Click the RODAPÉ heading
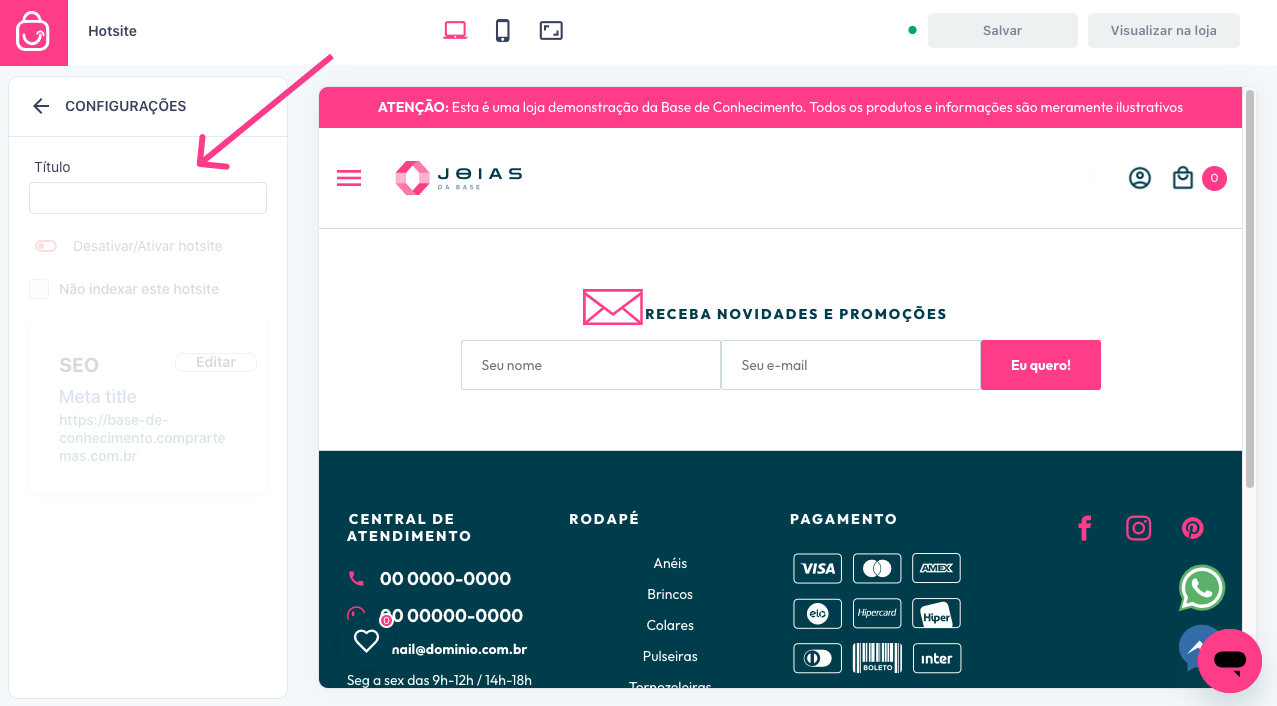 (x=604, y=519)
